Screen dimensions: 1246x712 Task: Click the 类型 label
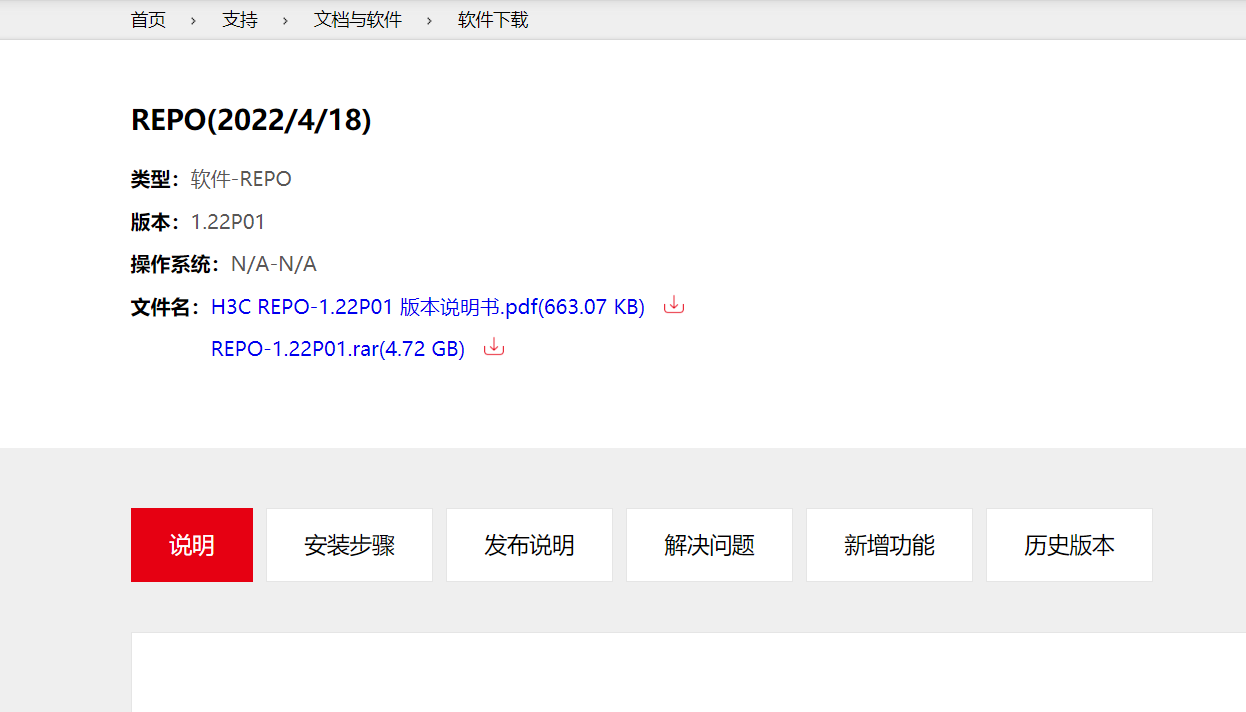[156, 179]
